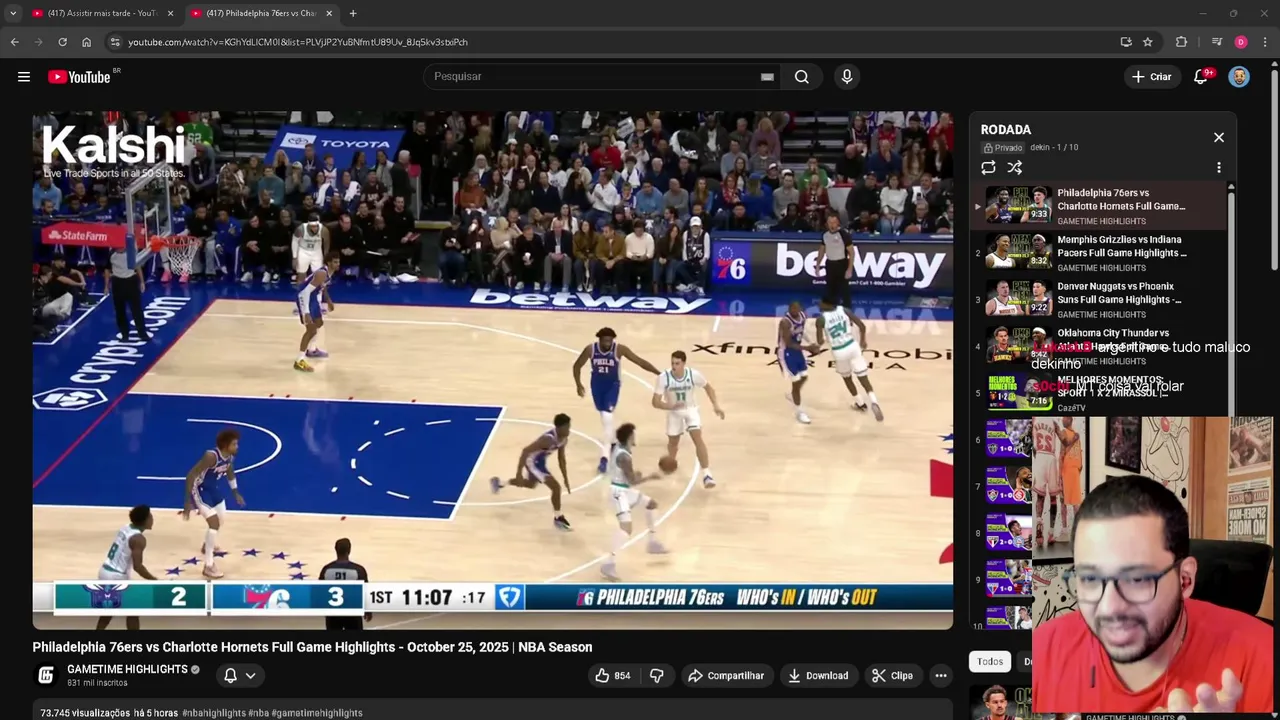Click the video title text
This screenshot has height=720, width=1280.
tap(312, 647)
